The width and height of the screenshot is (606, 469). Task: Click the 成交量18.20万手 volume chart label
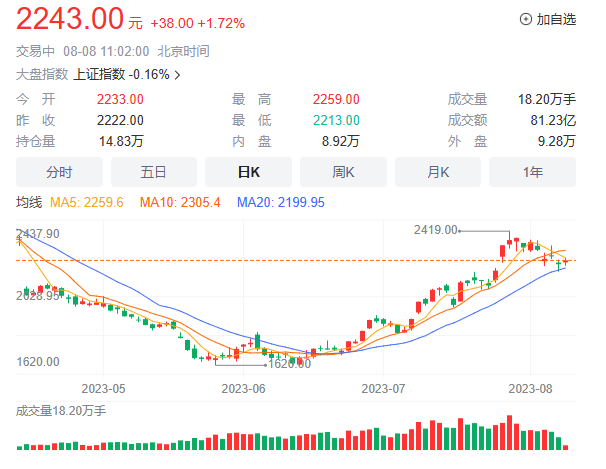[x=61, y=411]
